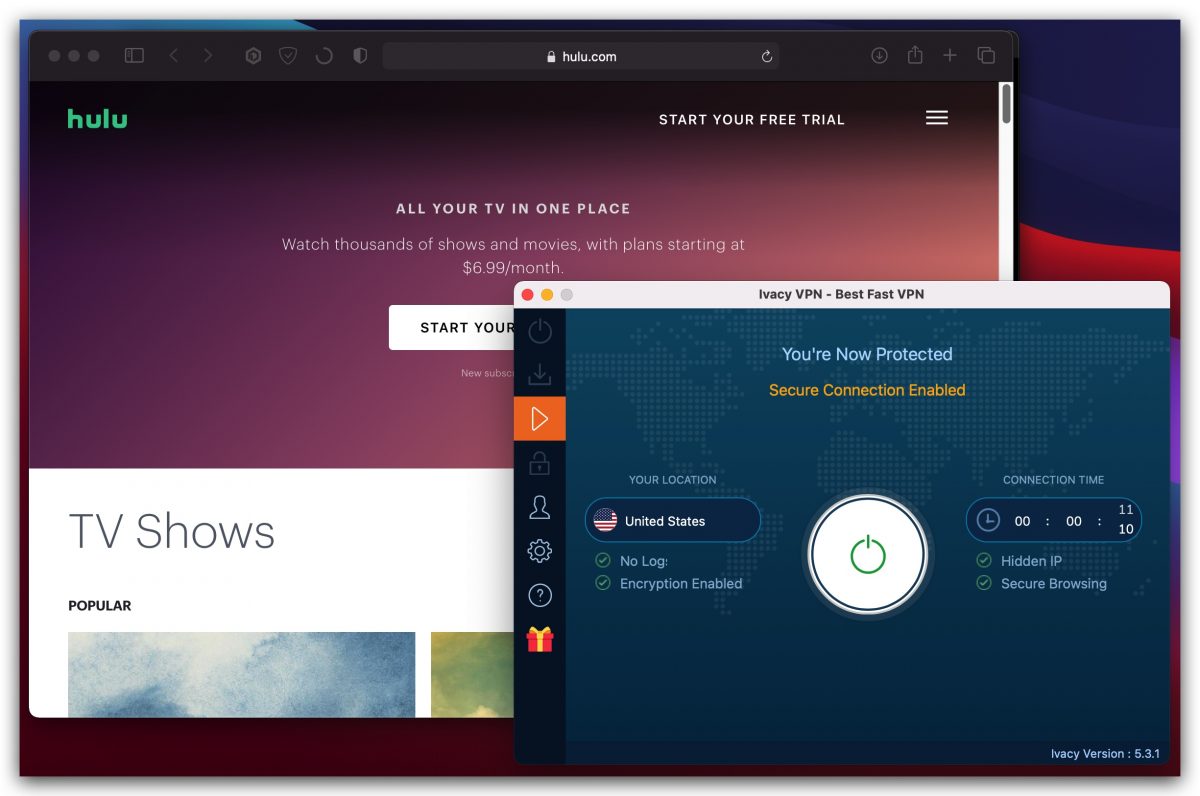This screenshot has height=796, width=1200.
Task: Click the circular loading extension icon in Safari
Action: 324,56
